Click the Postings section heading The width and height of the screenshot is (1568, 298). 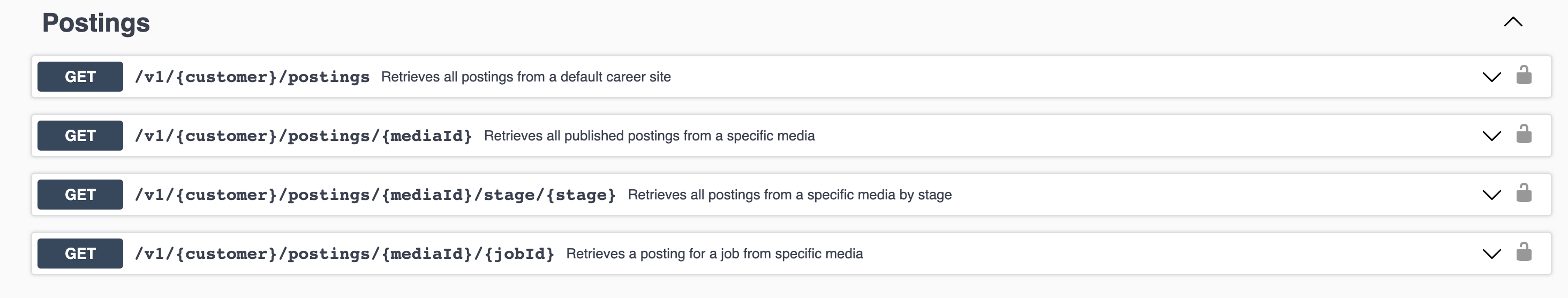click(96, 23)
